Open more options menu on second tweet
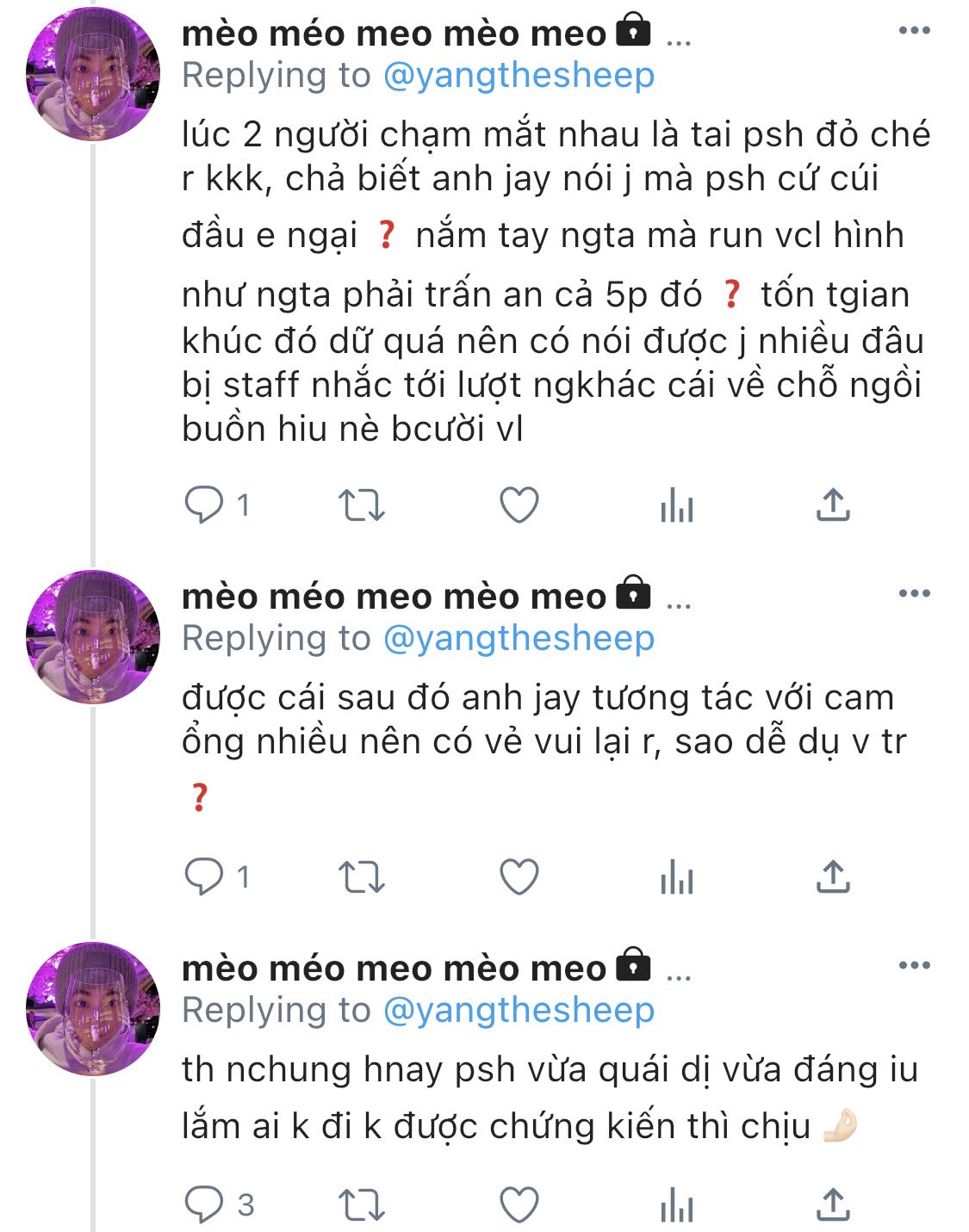969x1232 pixels. tap(914, 593)
